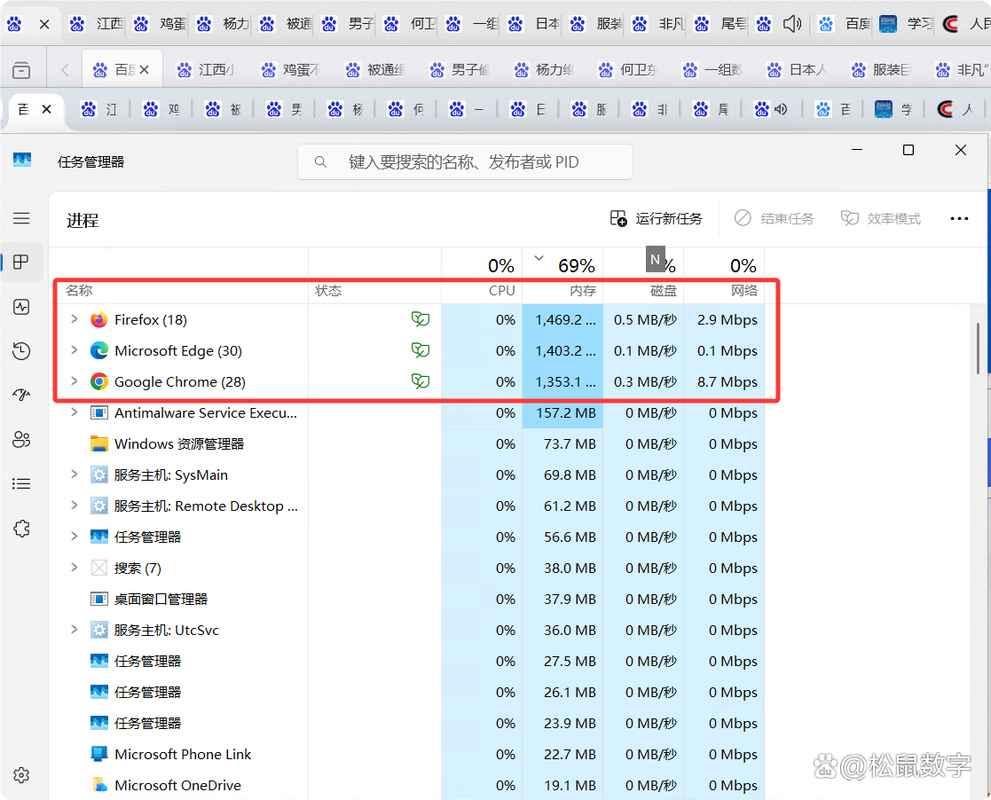
Task: Open Startup apps page from the sidebar
Action: point(21,395)
